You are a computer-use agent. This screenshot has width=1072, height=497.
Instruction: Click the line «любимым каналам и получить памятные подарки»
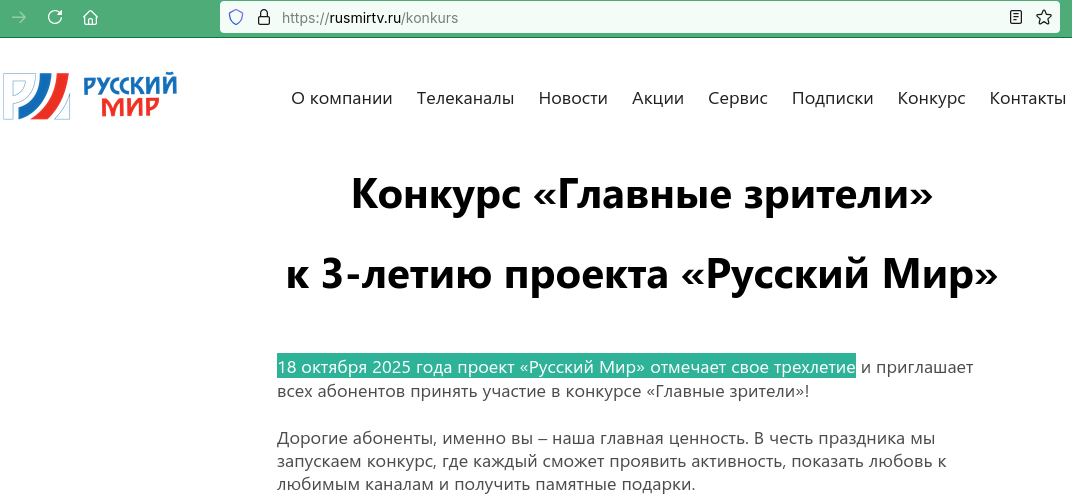click(486, 485)
